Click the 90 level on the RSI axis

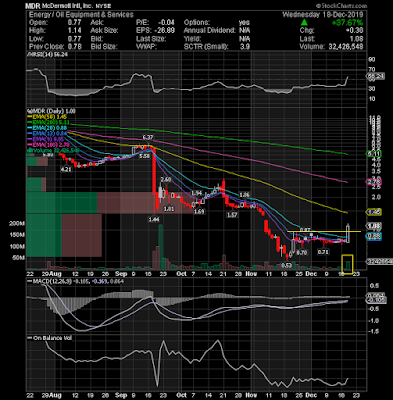click(372, 59)
